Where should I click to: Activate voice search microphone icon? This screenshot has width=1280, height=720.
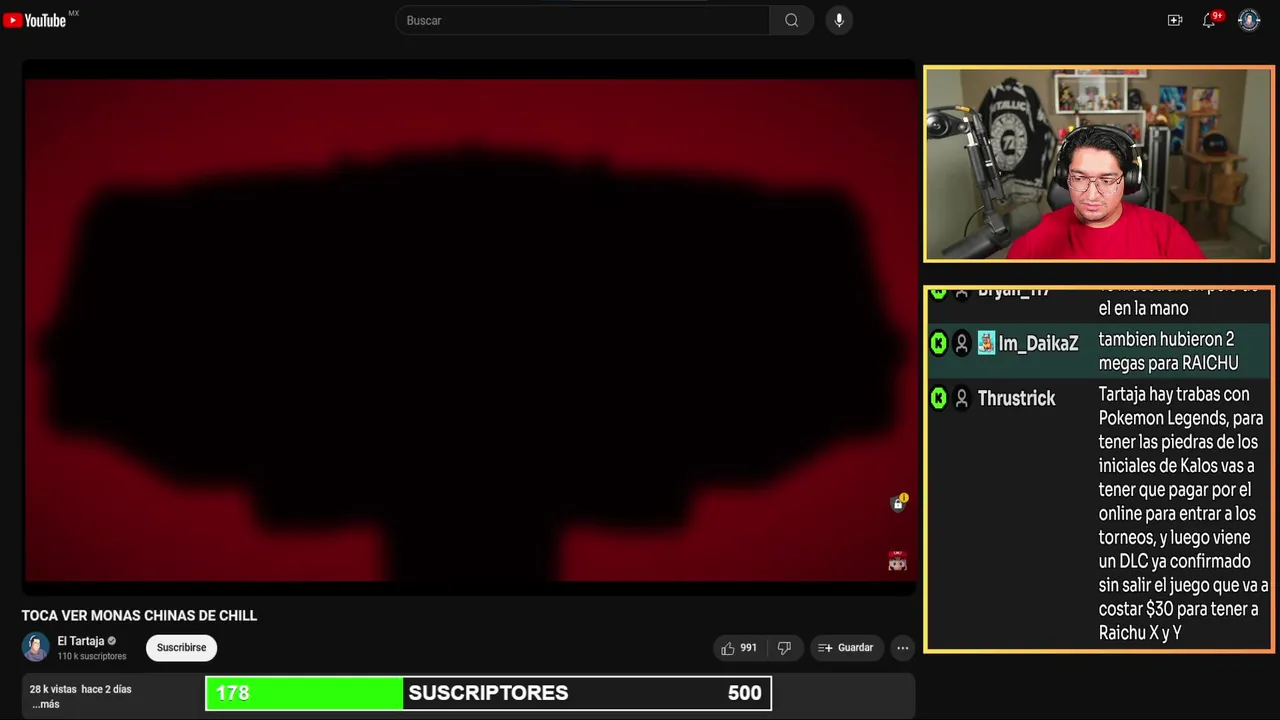pyautogui.click(x=839, y=20)
